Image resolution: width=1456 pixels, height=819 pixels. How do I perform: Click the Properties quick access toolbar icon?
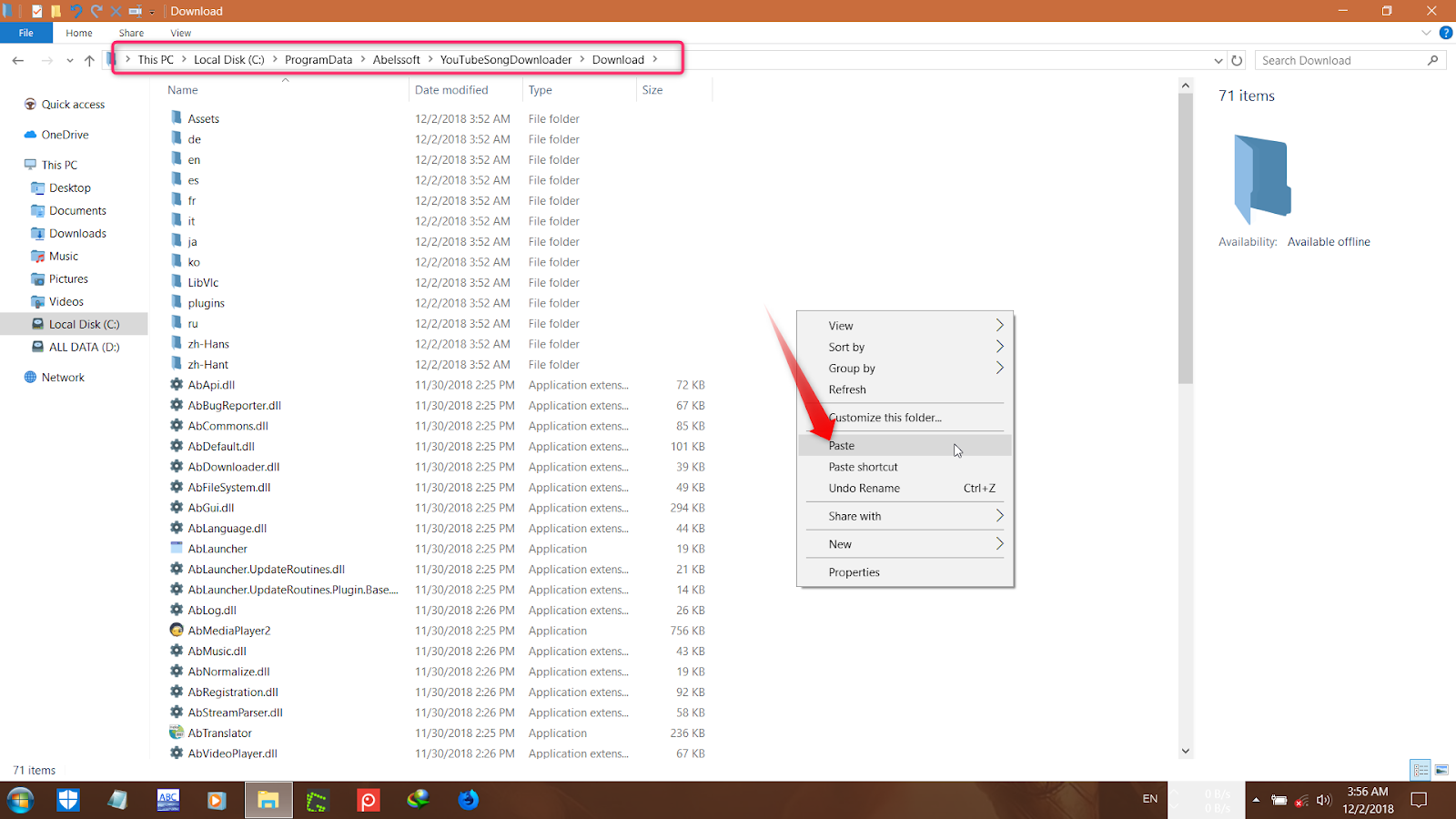(x=36, y=11)
